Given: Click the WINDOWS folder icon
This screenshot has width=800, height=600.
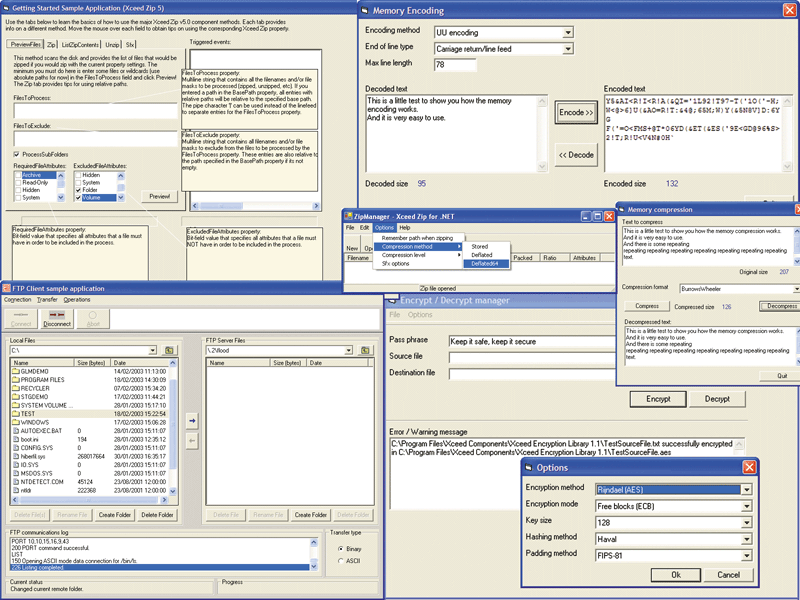Looking at the screenshot, I should pyautogui.click(x=16, y=422).
